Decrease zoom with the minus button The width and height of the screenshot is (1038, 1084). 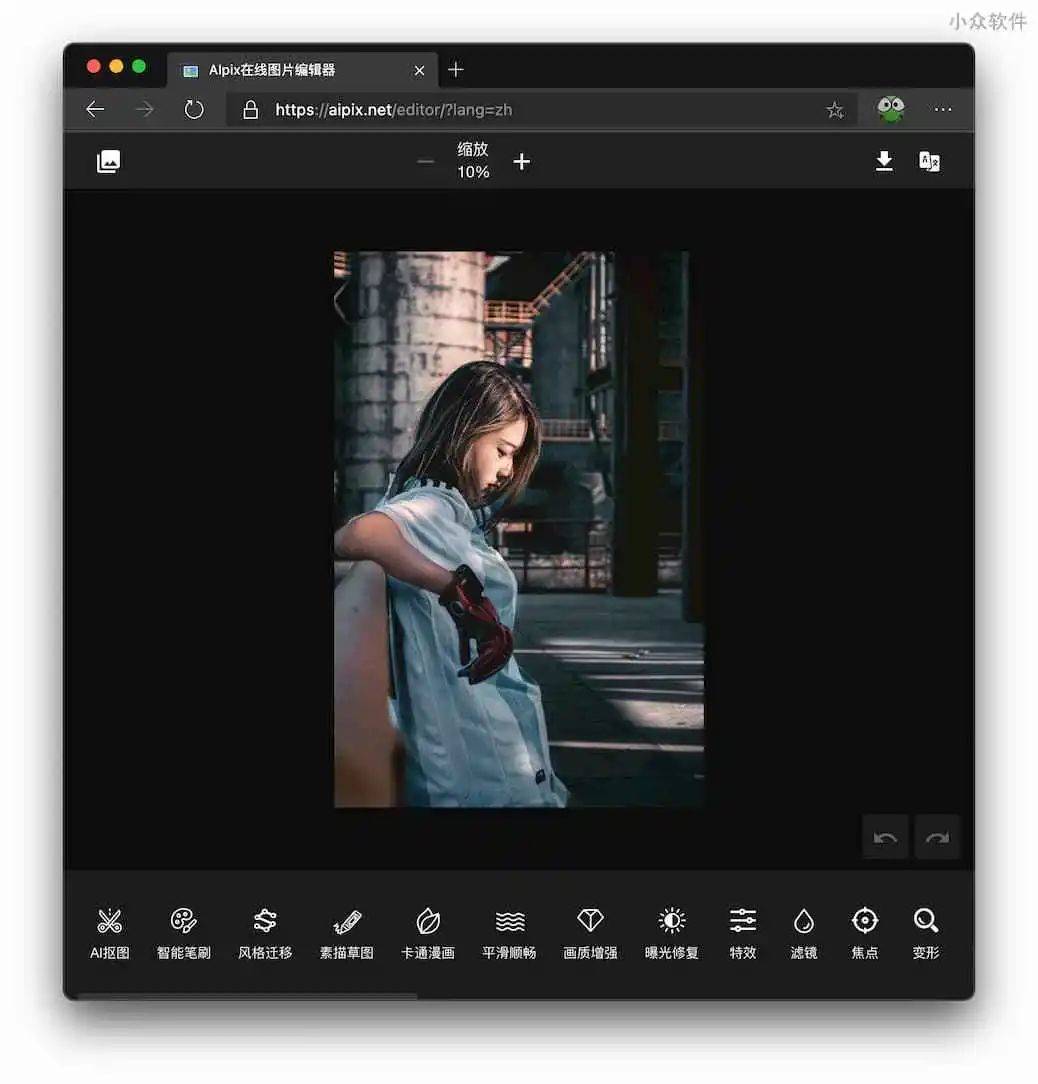(x=426, y=162)
